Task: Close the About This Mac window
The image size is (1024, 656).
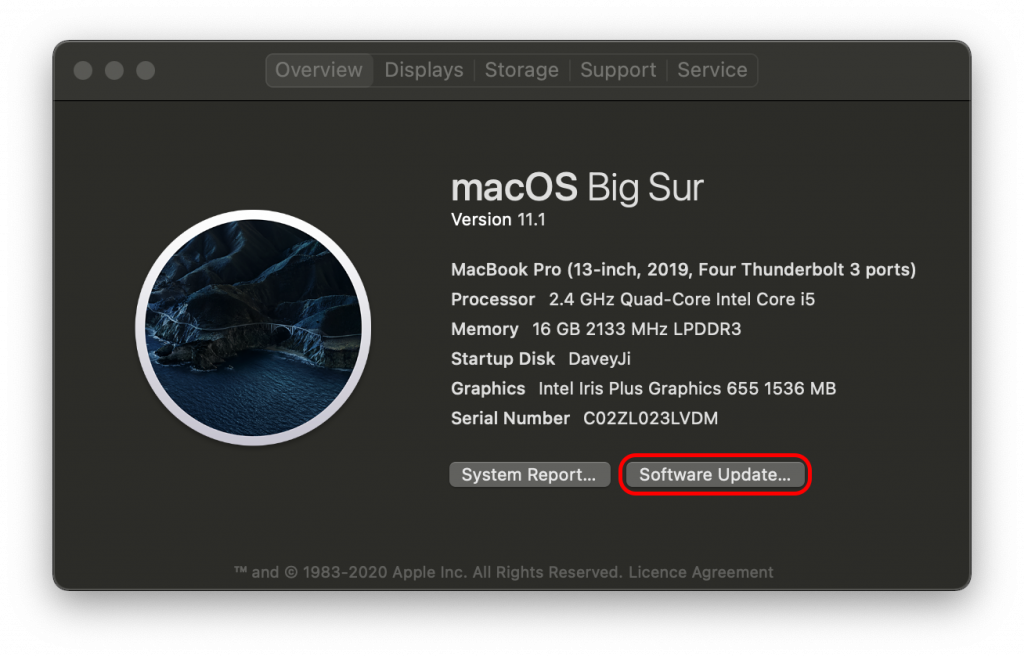Action: point(83,70)
